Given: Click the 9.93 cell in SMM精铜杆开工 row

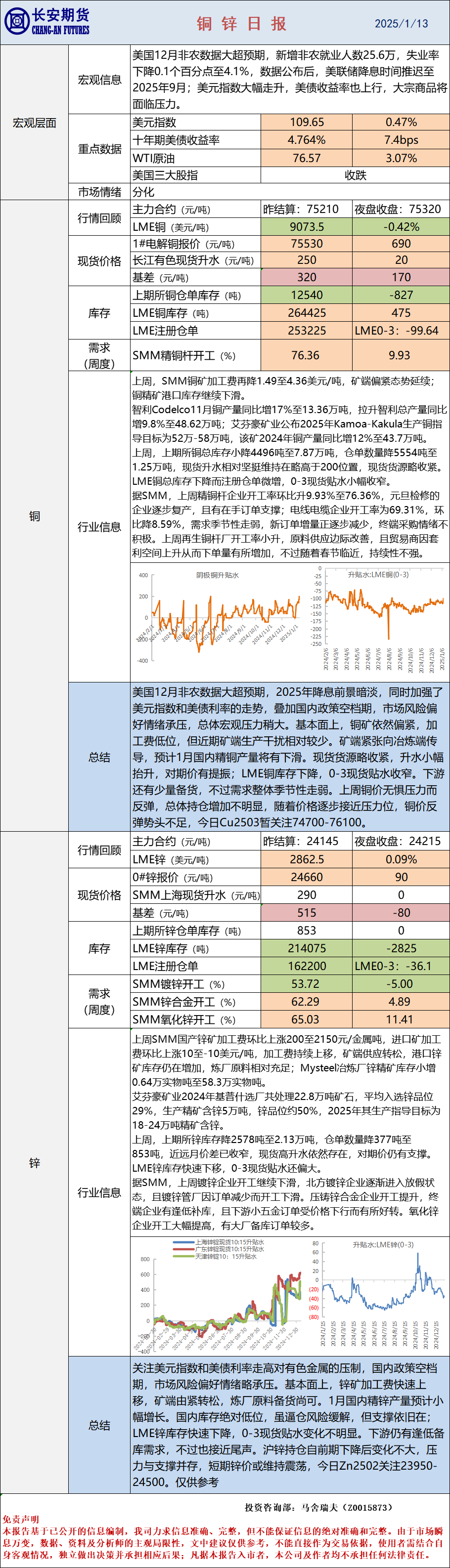Looking at the screenshot, I should [401, 355].
